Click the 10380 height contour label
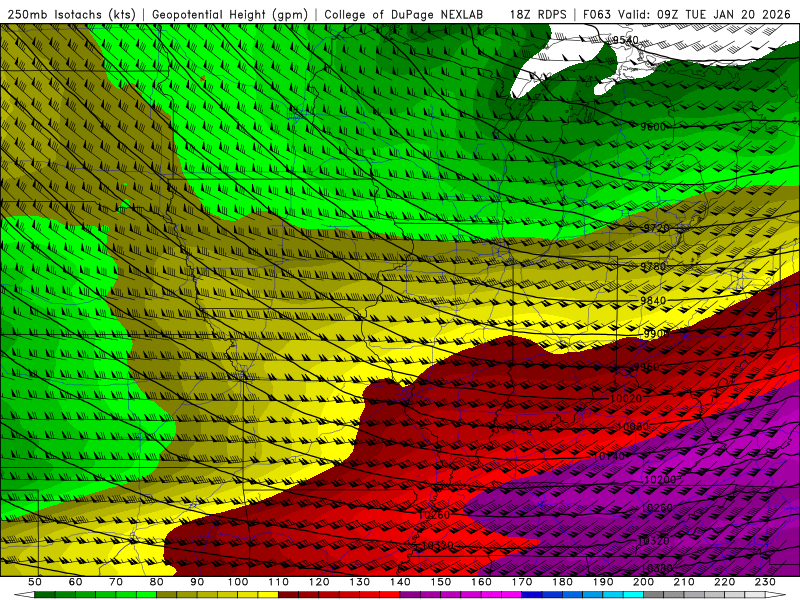The height and width of the screenshot is (600, 800). pos(657,568)
